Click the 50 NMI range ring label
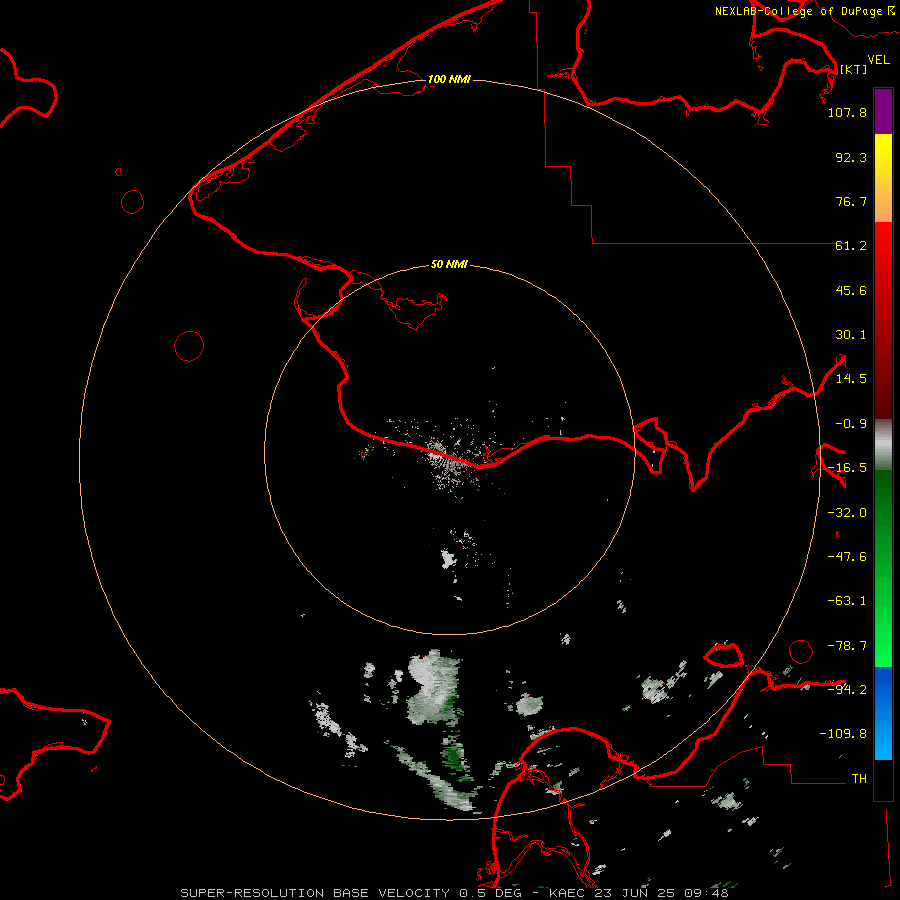Image resolution: width=900 pixels, height=900 pixels. [449, 264]
